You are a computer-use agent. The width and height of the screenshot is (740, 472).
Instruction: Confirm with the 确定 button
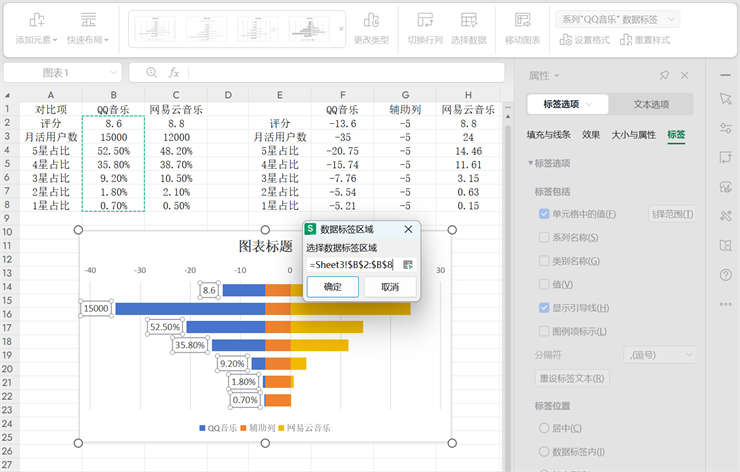(332, 287)
